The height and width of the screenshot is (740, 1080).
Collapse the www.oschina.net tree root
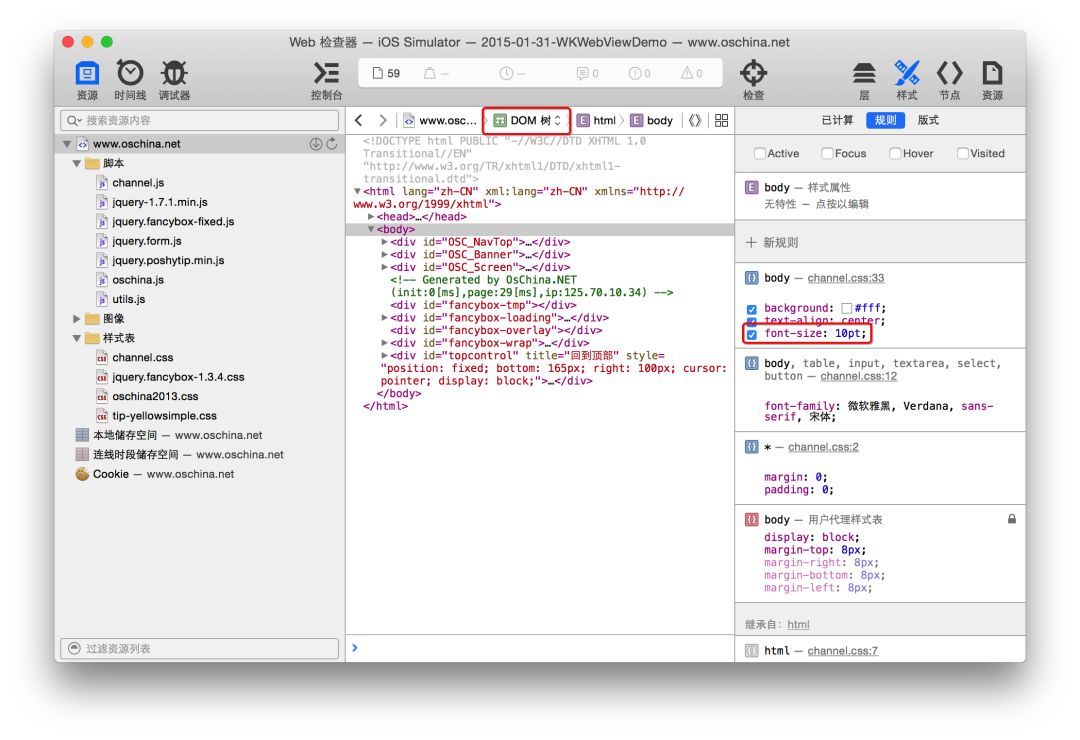(67, 144)
